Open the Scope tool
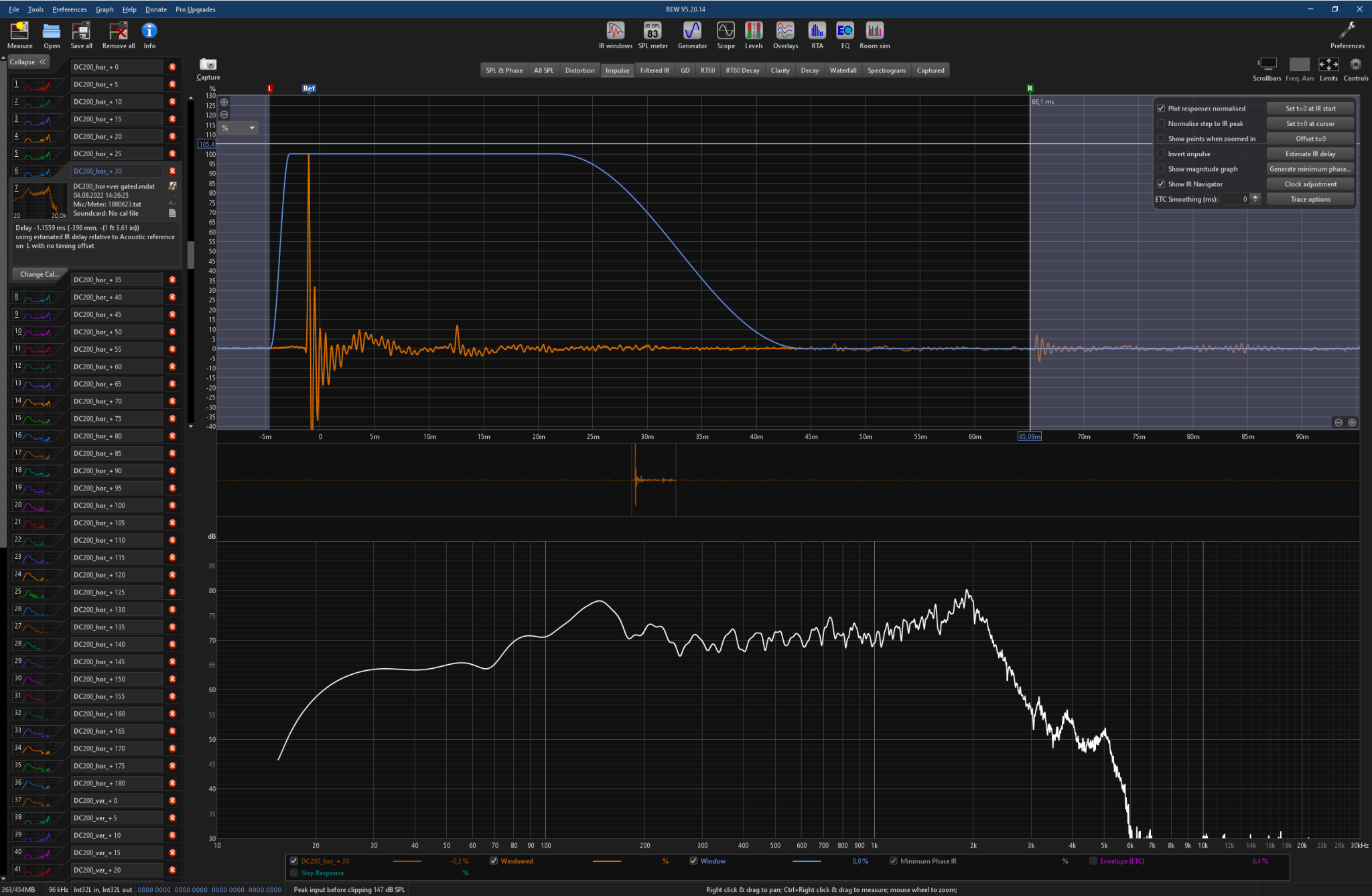This screenshot has height=896, width=1372. pyautogui.click(x=726, y=35)
